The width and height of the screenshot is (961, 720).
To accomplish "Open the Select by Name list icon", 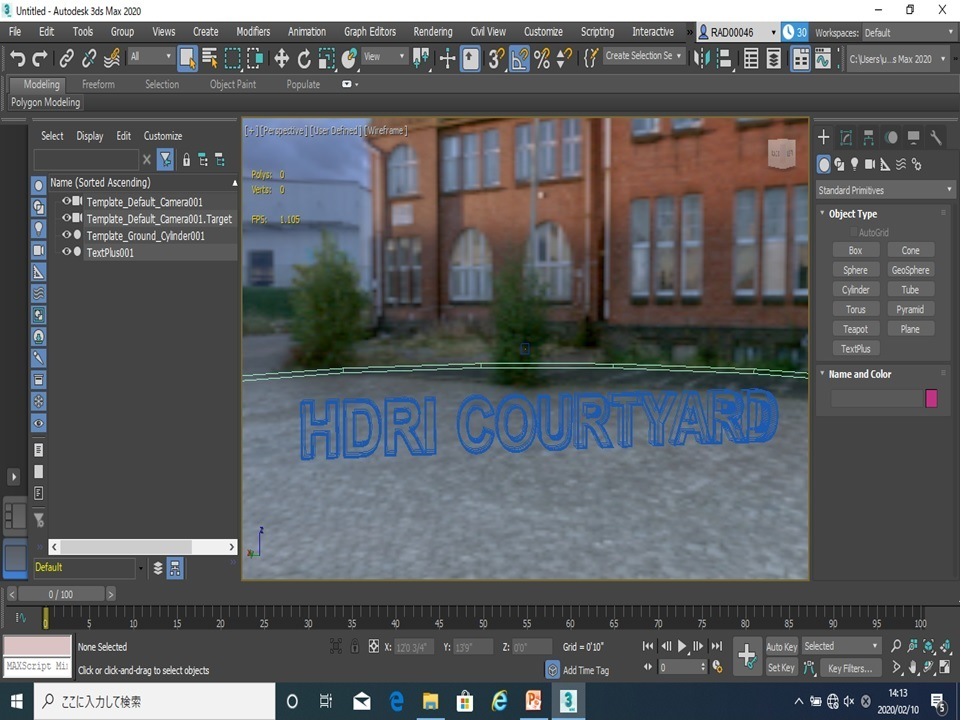I will tap(210, 59).
